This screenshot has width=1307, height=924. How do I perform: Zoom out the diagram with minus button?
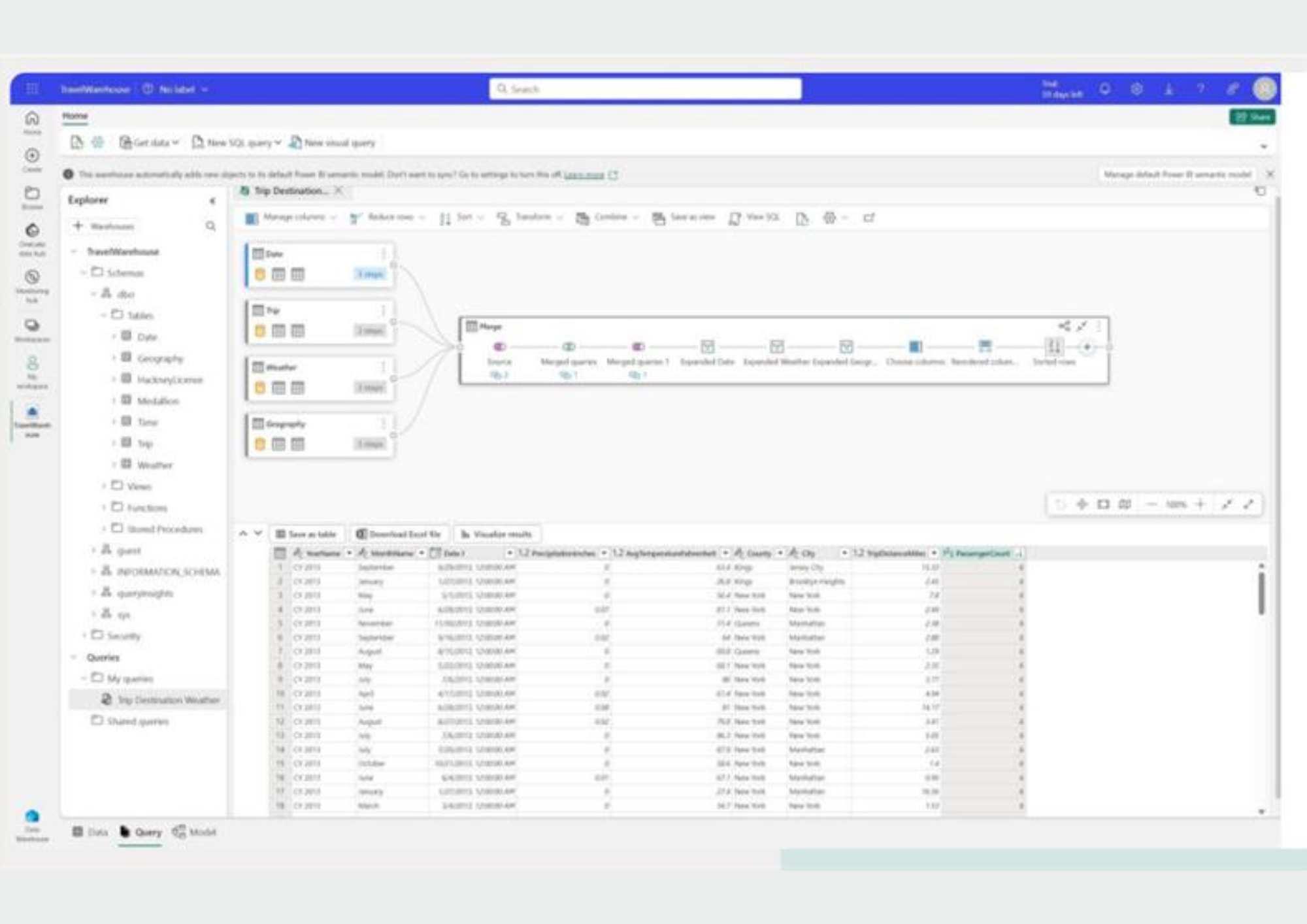pyautogui.click(x=1152, y=504)
